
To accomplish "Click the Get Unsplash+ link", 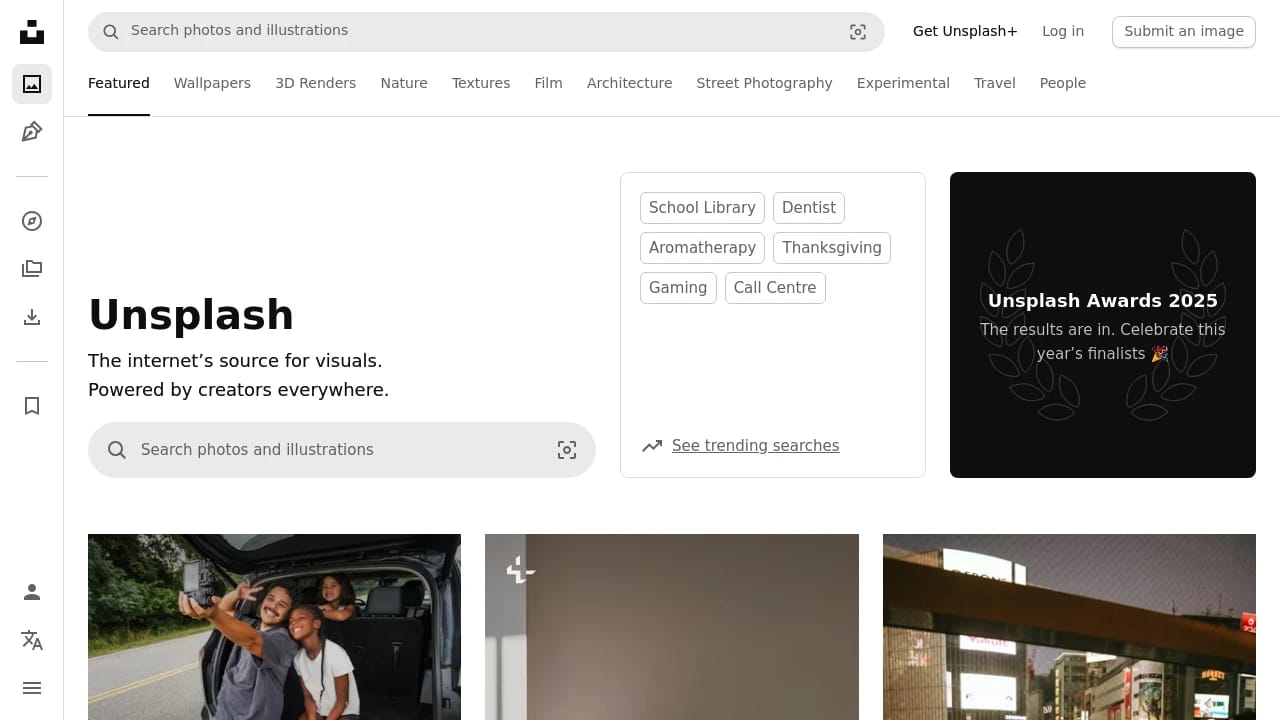I will click(964, 31).
